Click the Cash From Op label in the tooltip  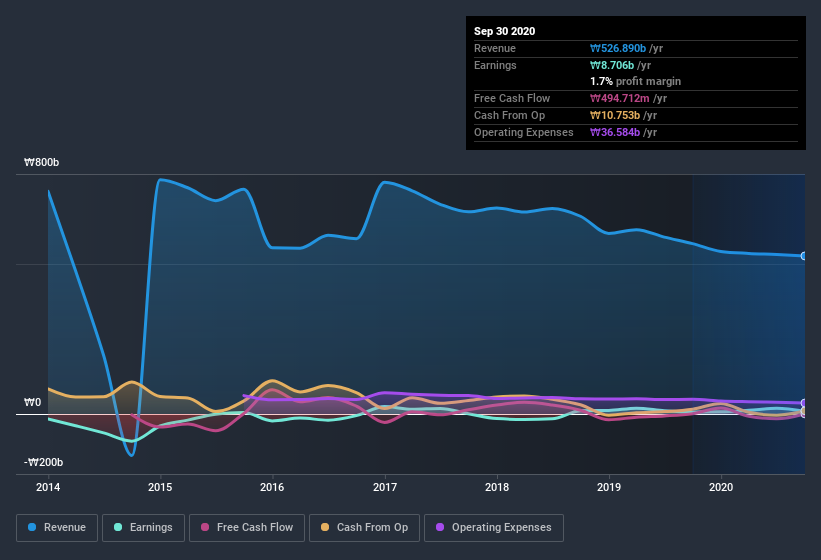pos(509,115)
